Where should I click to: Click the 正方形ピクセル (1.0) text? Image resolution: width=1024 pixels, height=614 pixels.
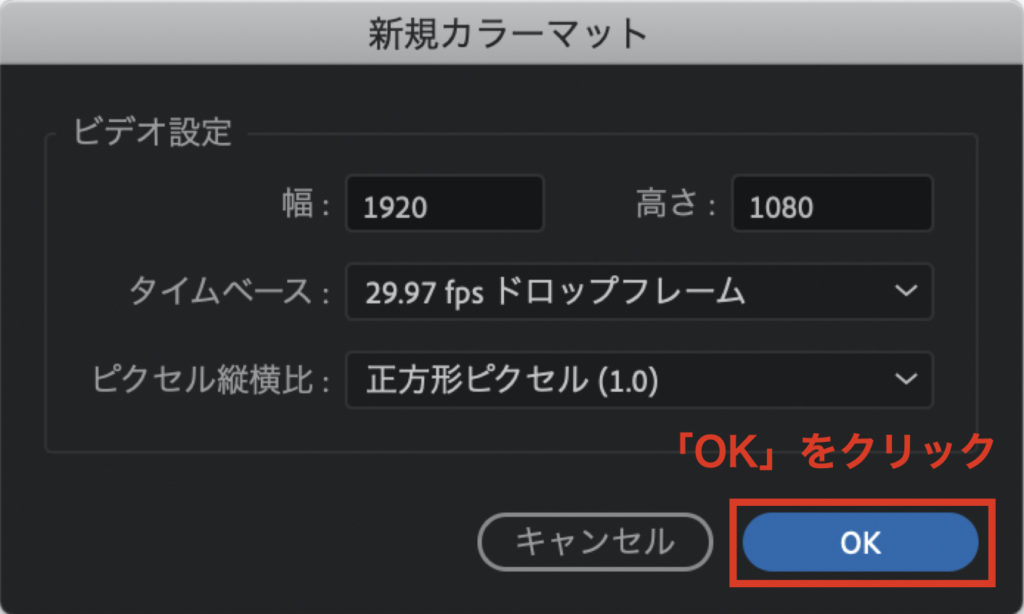pyautogui.click(x=512, y=380)
